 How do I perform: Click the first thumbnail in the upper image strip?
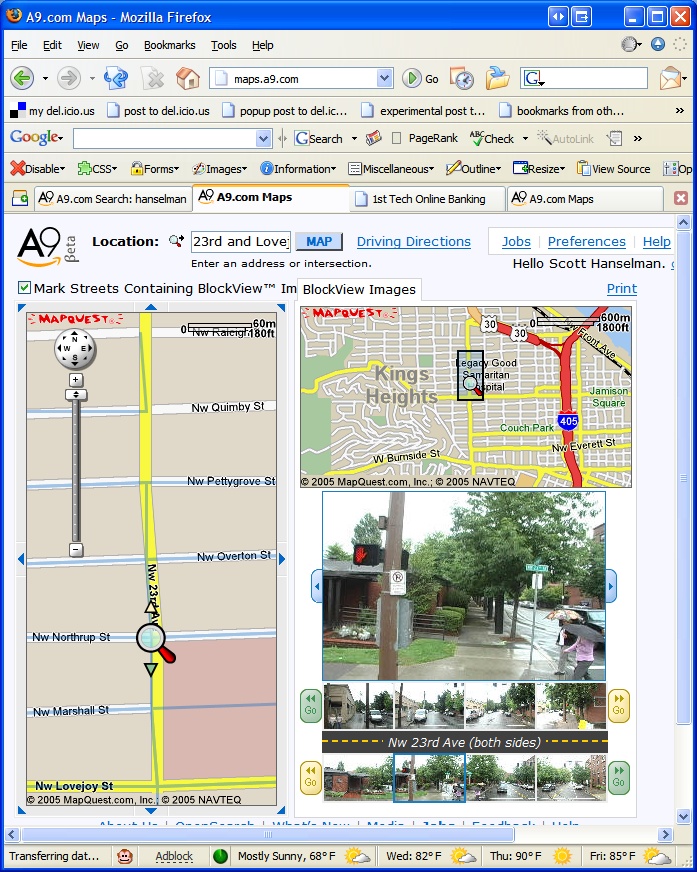click(x=358, y=706)
